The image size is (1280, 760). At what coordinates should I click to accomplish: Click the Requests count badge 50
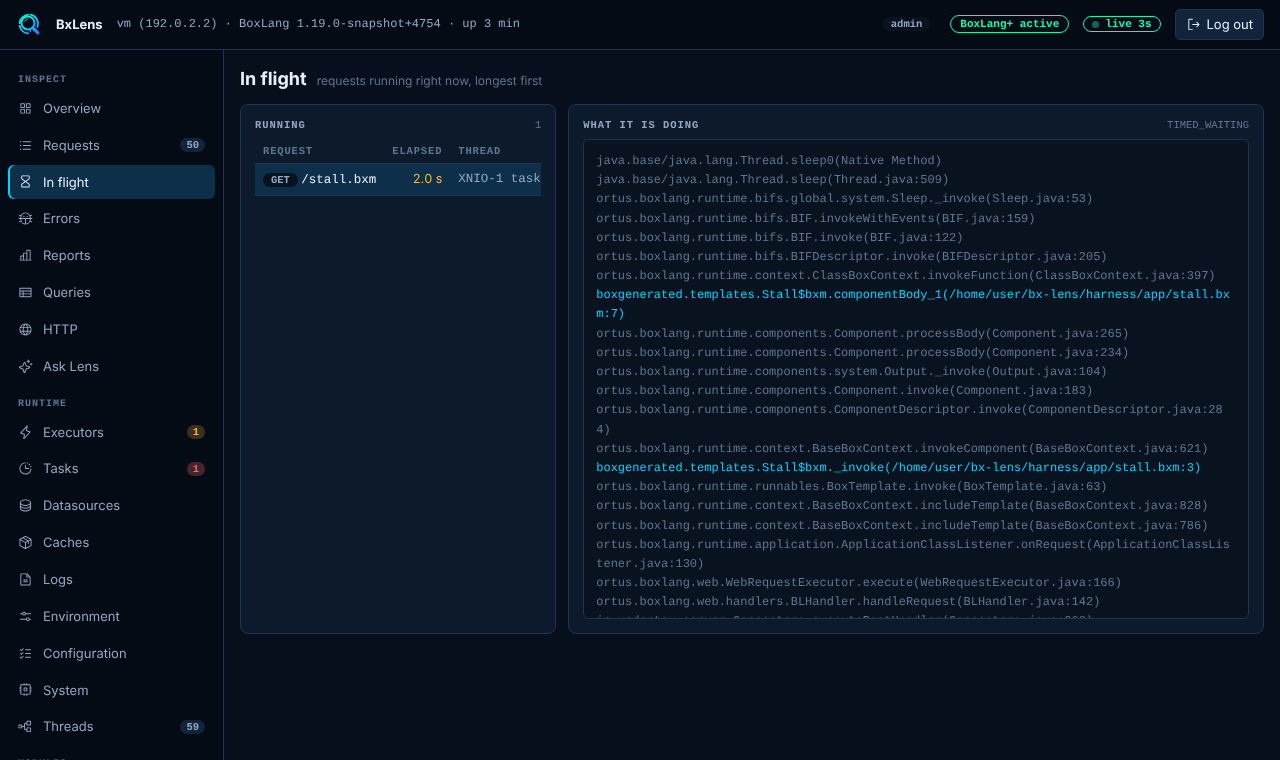coord(192,145)
